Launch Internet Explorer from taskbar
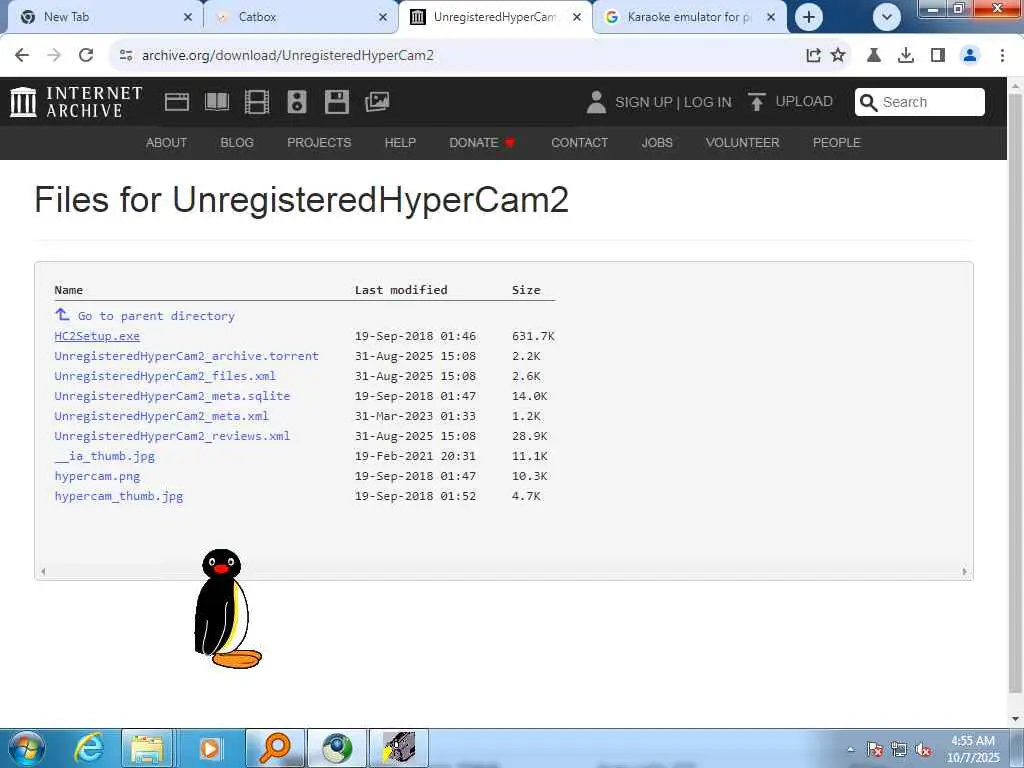The height and width of the screenshot is (768, 1024). (x=89, y=748)
